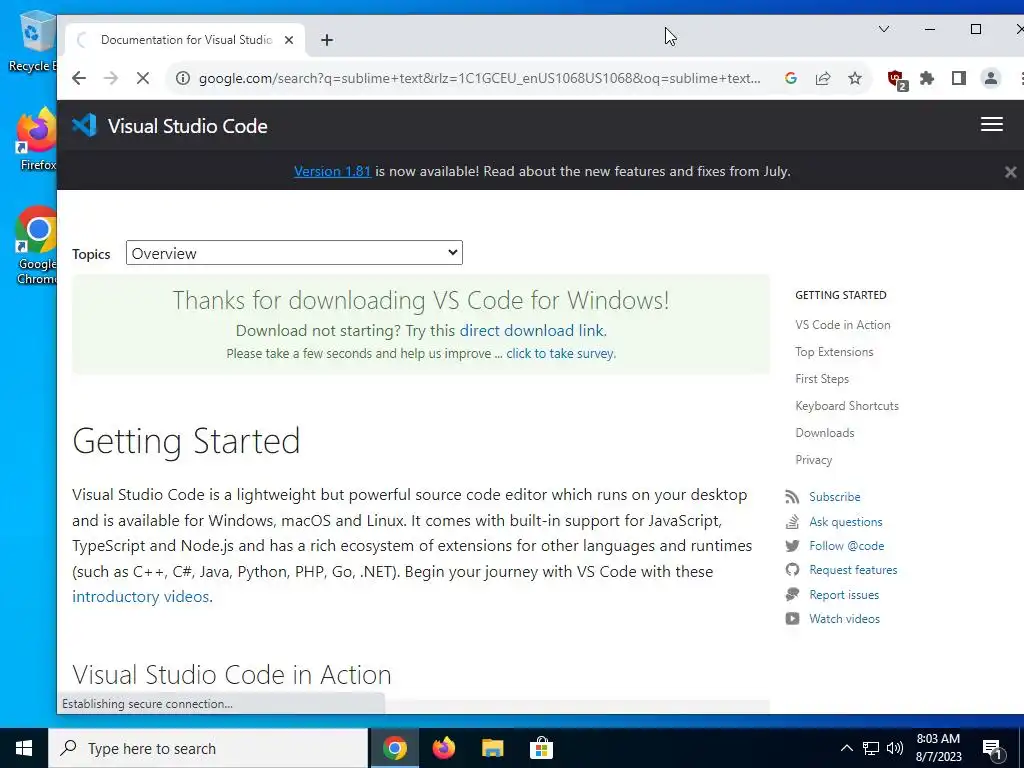The width and height of the screenshot is (1024, 768).
Task: Open the tab search chevron
Action: coord(884,29)
